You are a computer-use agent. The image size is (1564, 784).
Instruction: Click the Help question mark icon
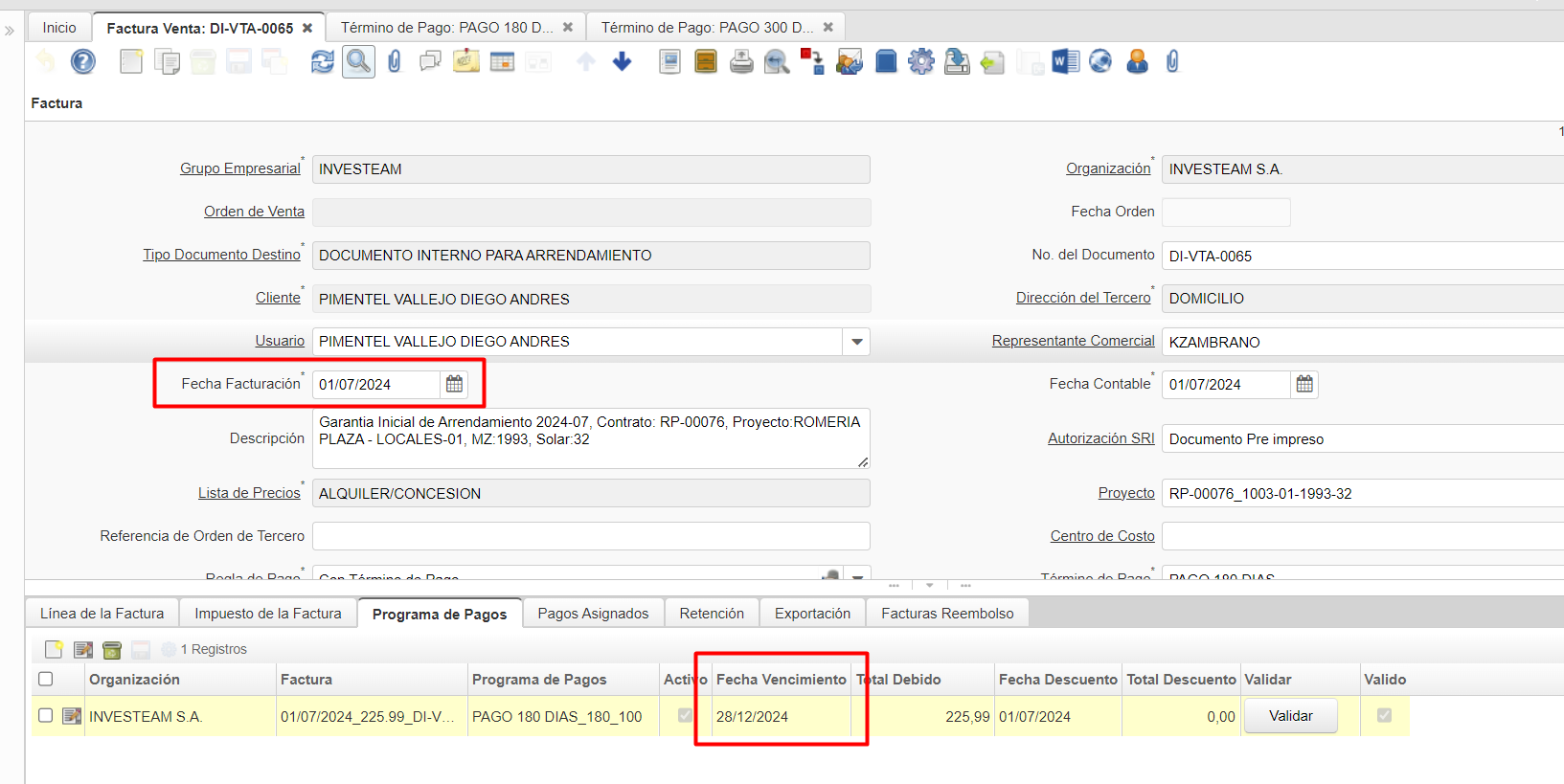(x=83, y=62)
